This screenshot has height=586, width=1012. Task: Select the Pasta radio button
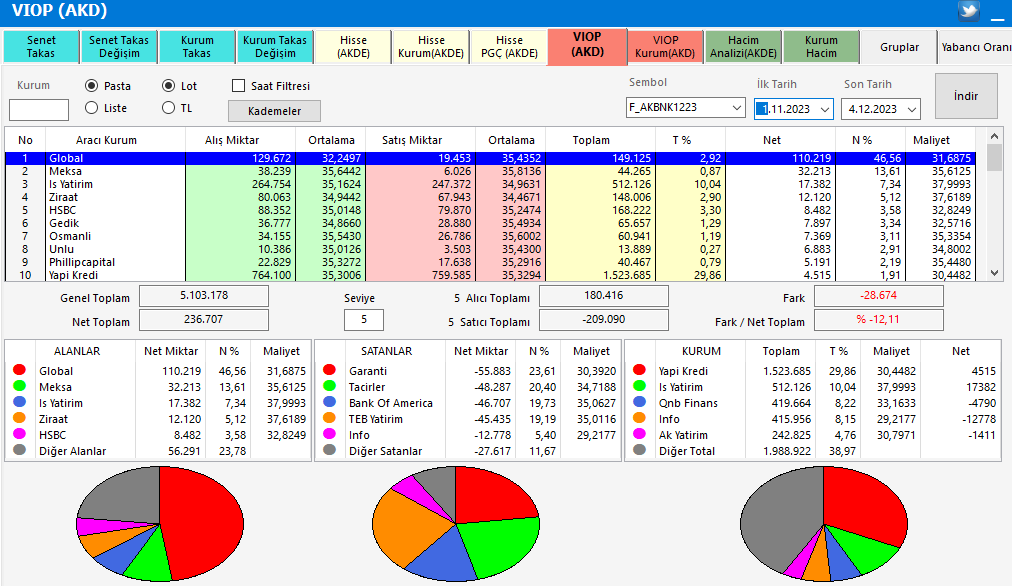pos(92,86)
